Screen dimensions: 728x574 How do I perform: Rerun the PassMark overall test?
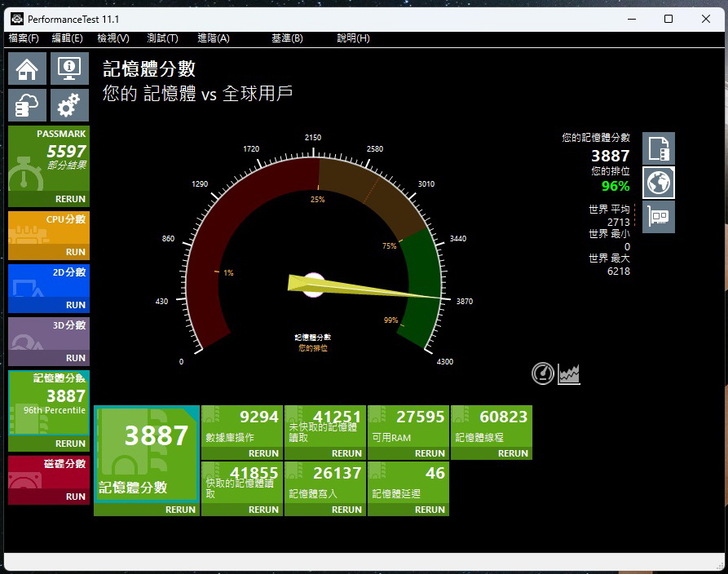[x=70, y=199]
